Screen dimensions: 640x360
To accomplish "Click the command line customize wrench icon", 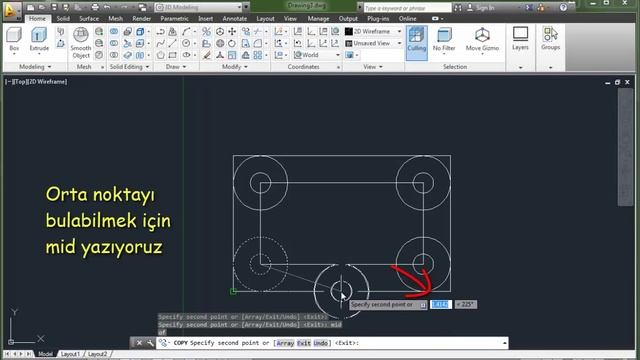I will pos(150,343).
